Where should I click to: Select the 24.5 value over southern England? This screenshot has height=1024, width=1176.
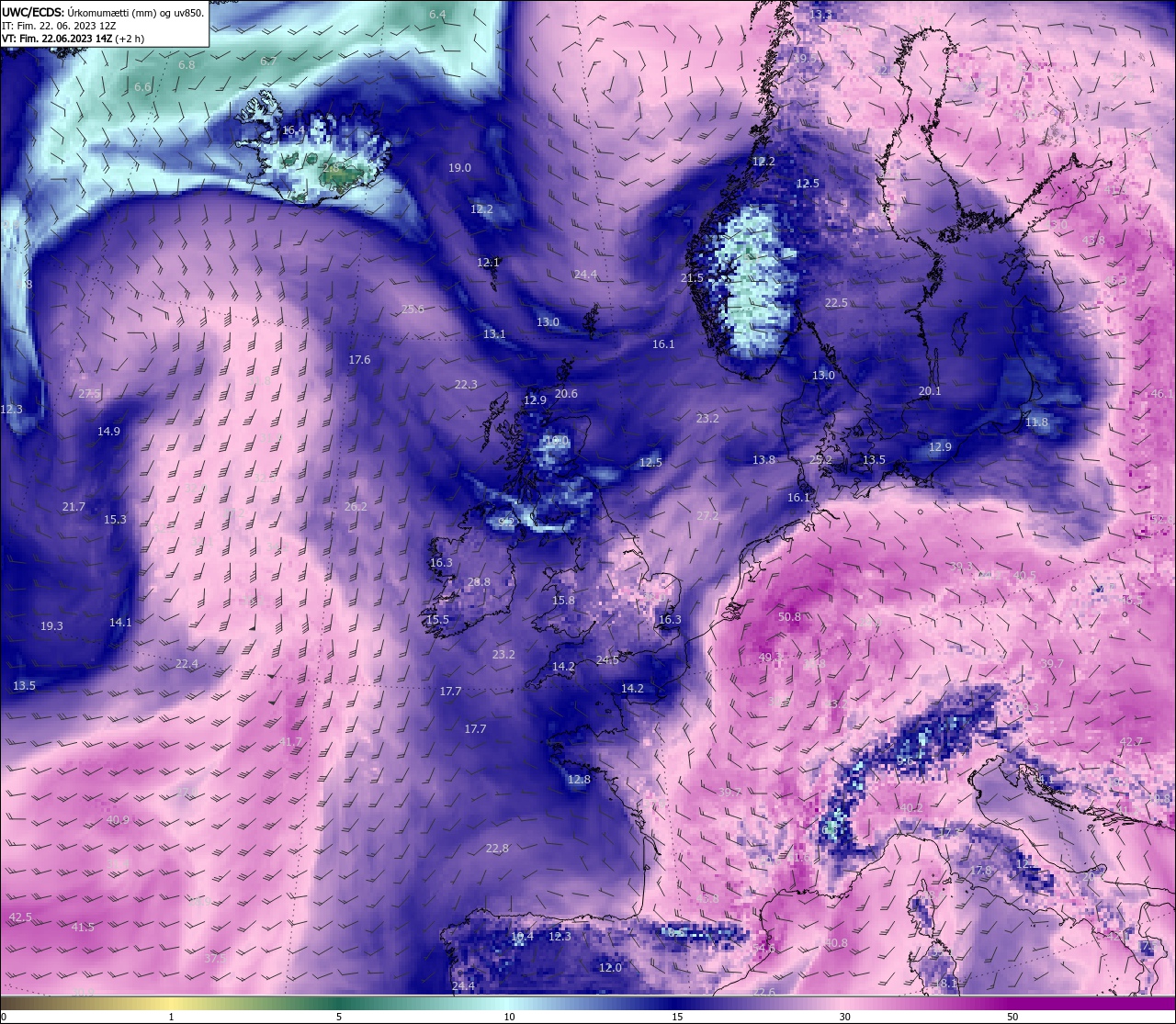[607, 660]
